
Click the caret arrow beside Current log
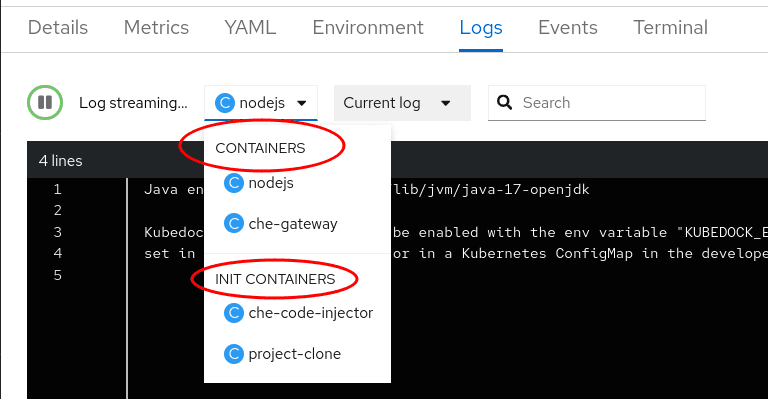(446, 103)
